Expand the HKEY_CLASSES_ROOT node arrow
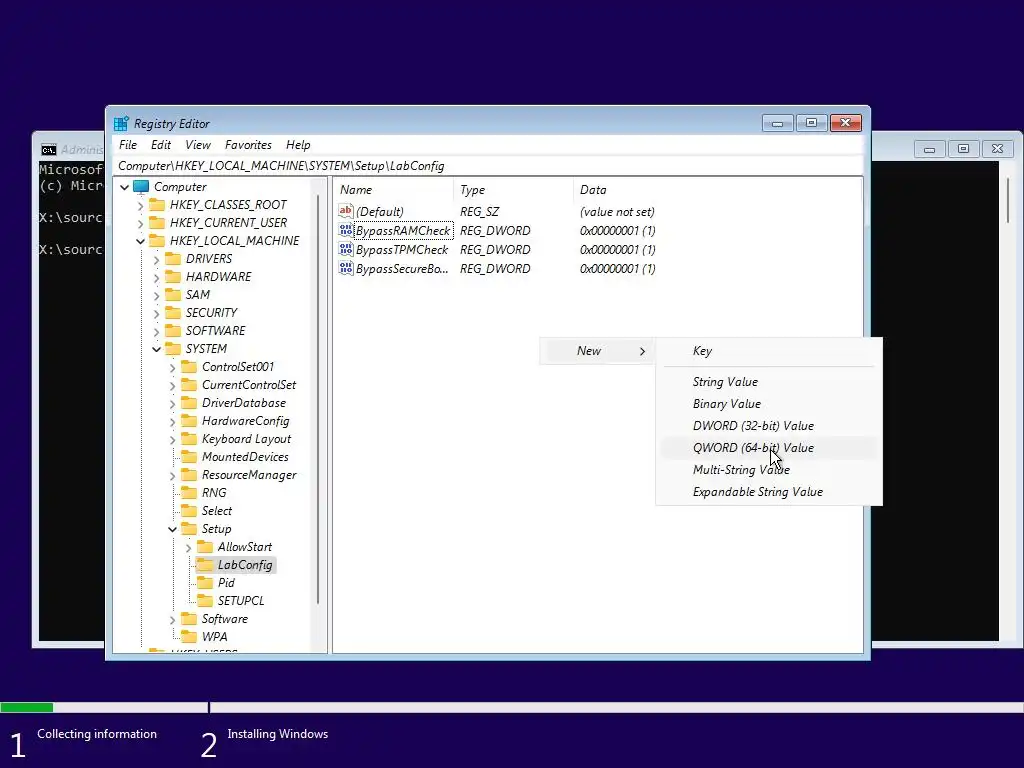Viewport: 1024px width, 768px height. pos(140,205)
